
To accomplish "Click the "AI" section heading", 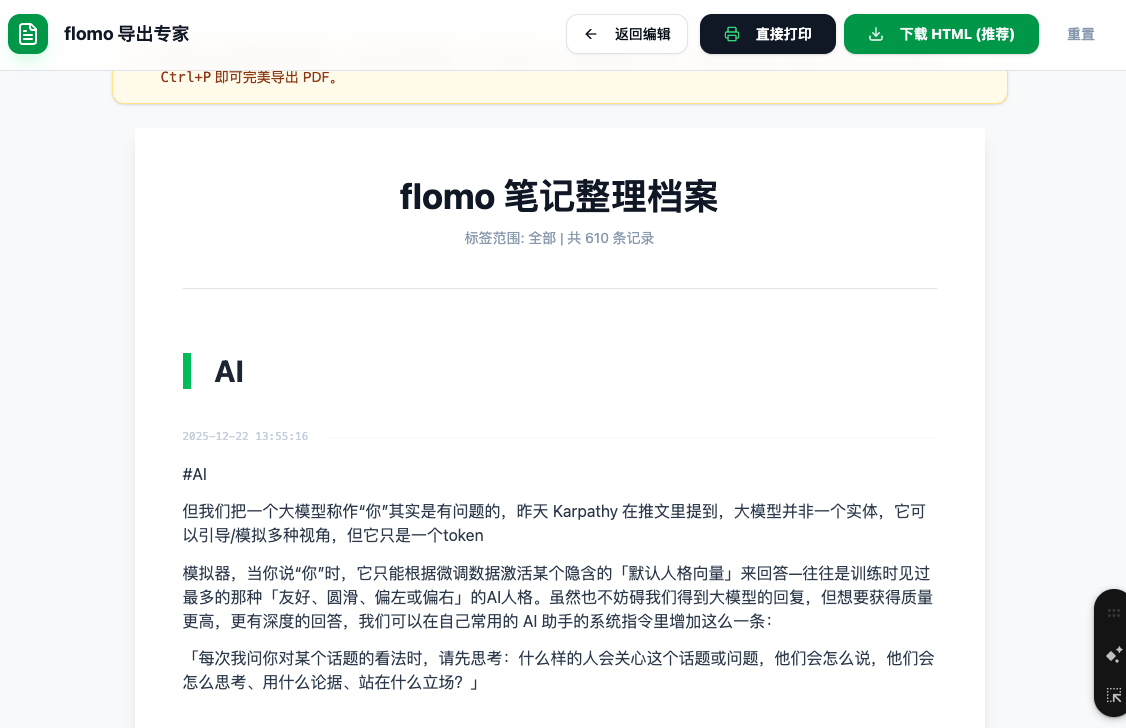I will point(229,371).
